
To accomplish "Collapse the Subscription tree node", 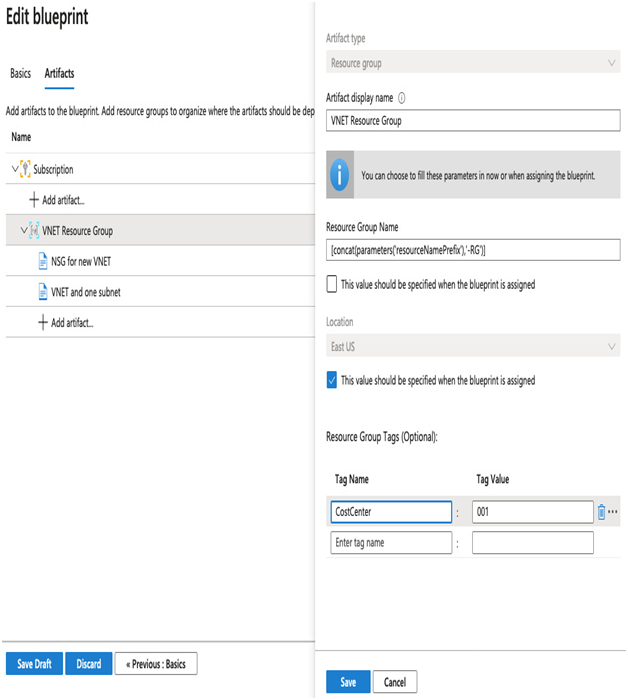I will (15, 169).
